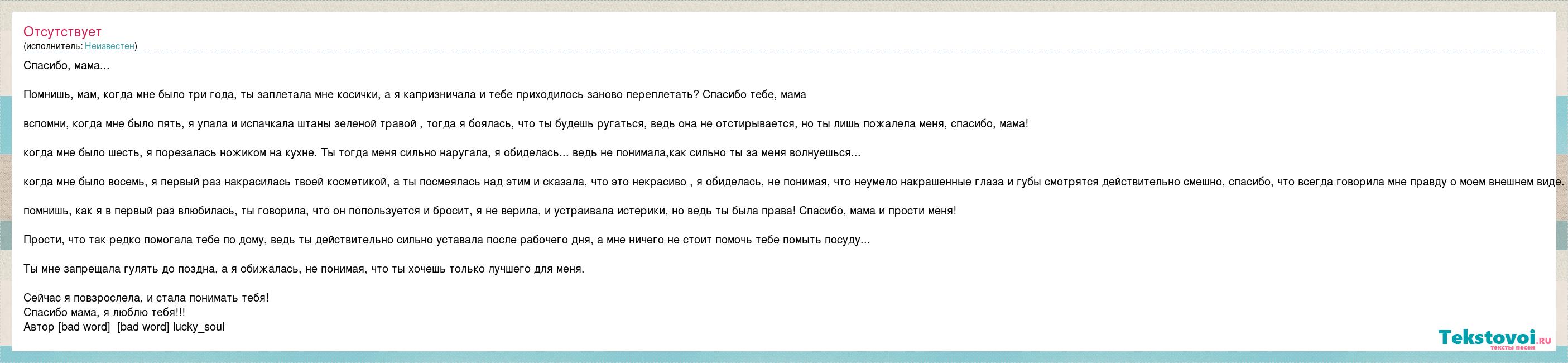1568x363 pixels.
Task: Click the line 'Спасибо мама, я люблю тебя!!!'
Action: [104, 312]
